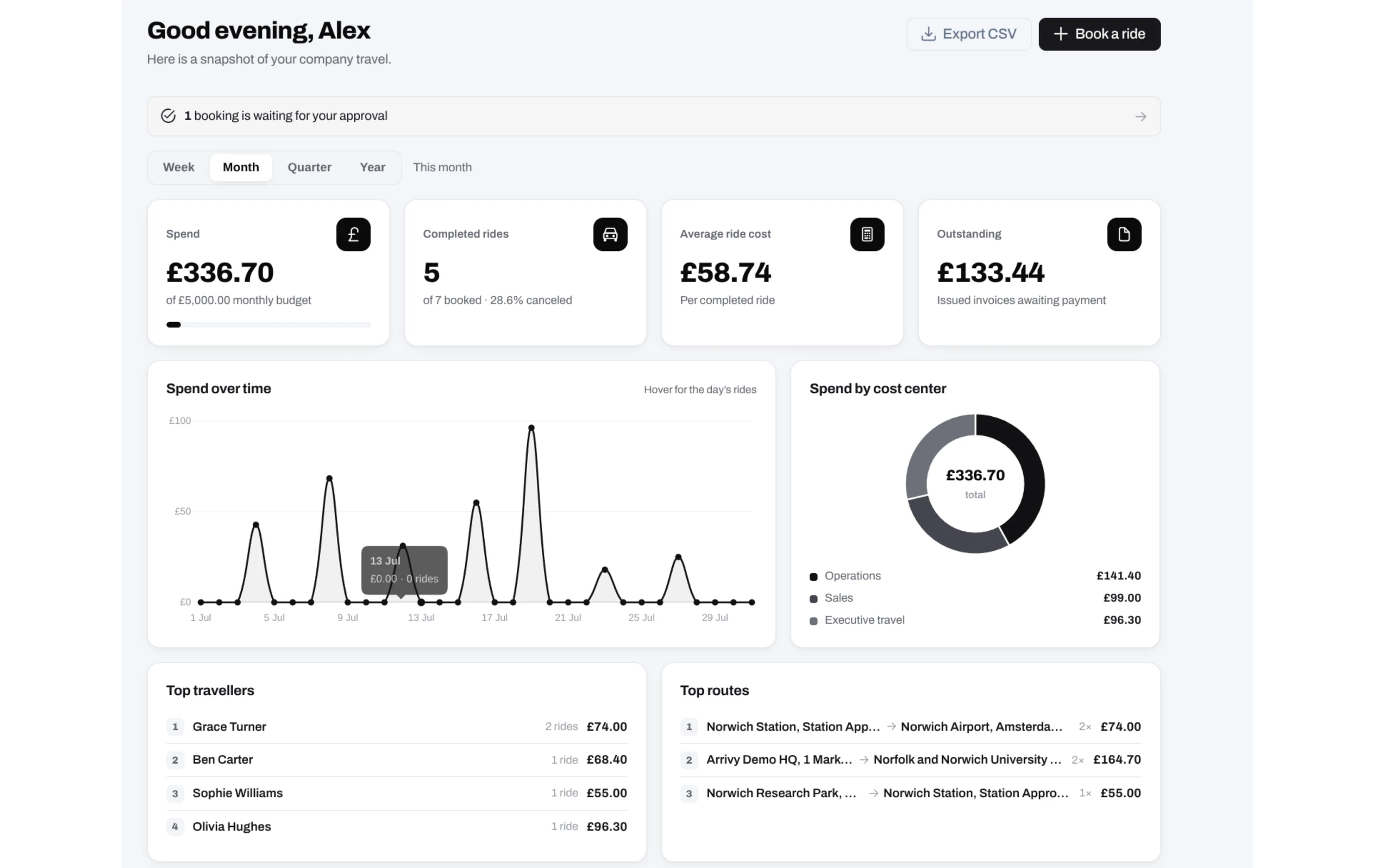1375x868 pixels.
Task: Select the Month tab
Action: [x=241, y=167]
